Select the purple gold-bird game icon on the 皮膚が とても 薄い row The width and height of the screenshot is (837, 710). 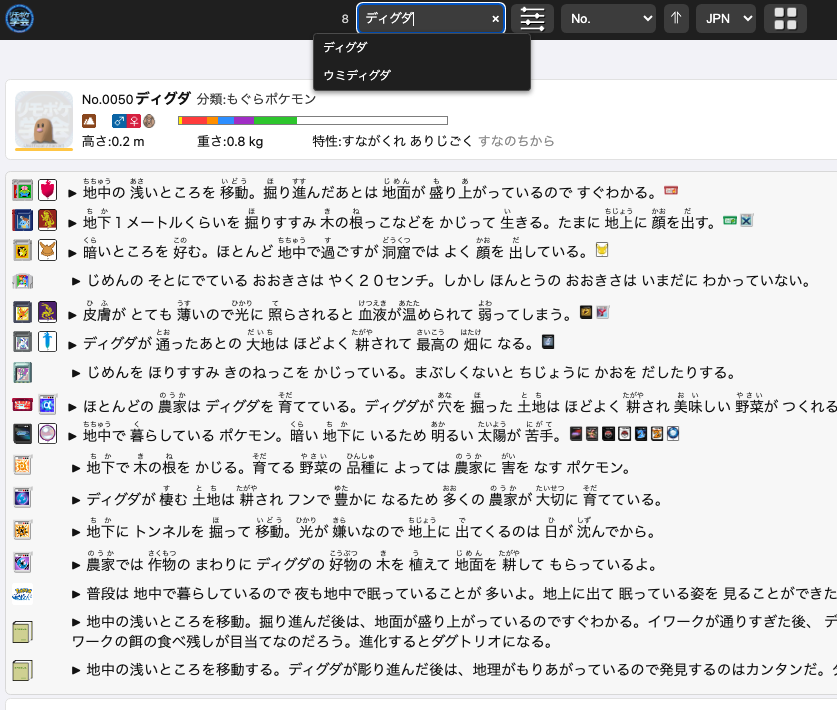point(48,312)
